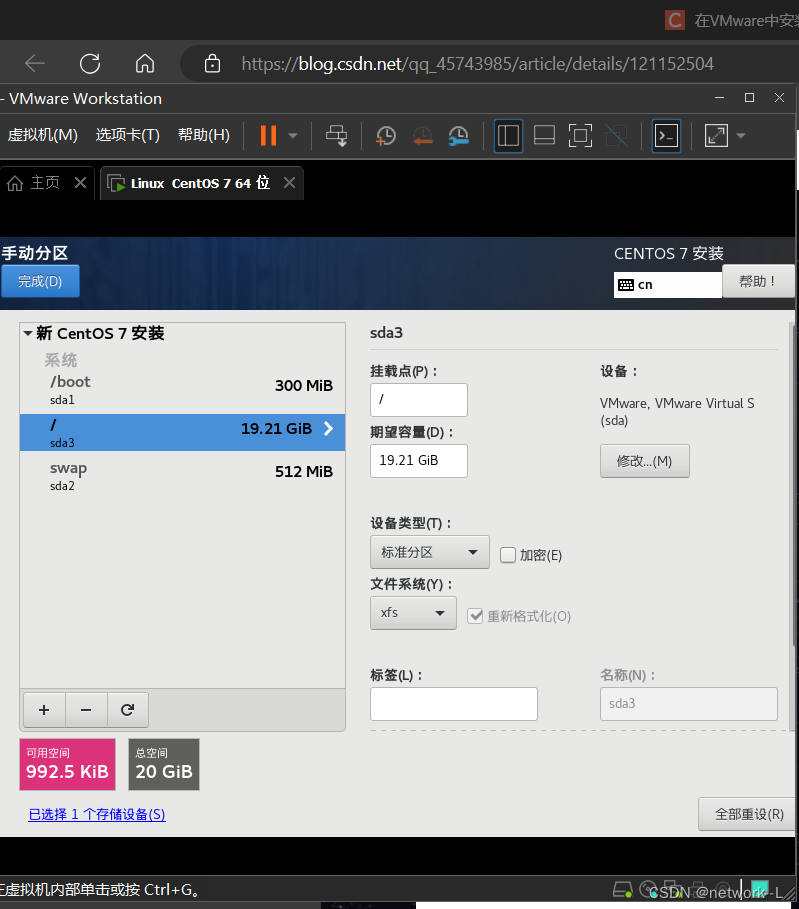Go to browser home page
The width and height of the screenshot is (799, 909).
145,63
